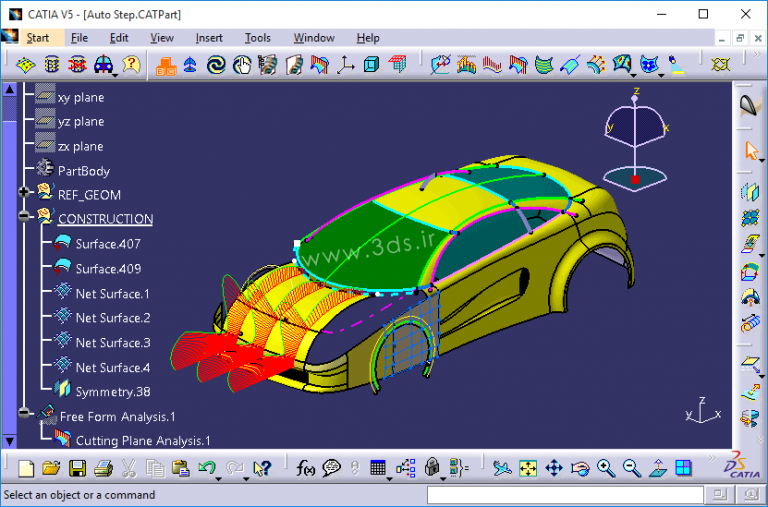
Task: Click the scroll down arrow of tree scrollbar
Action: coord(9,441)
